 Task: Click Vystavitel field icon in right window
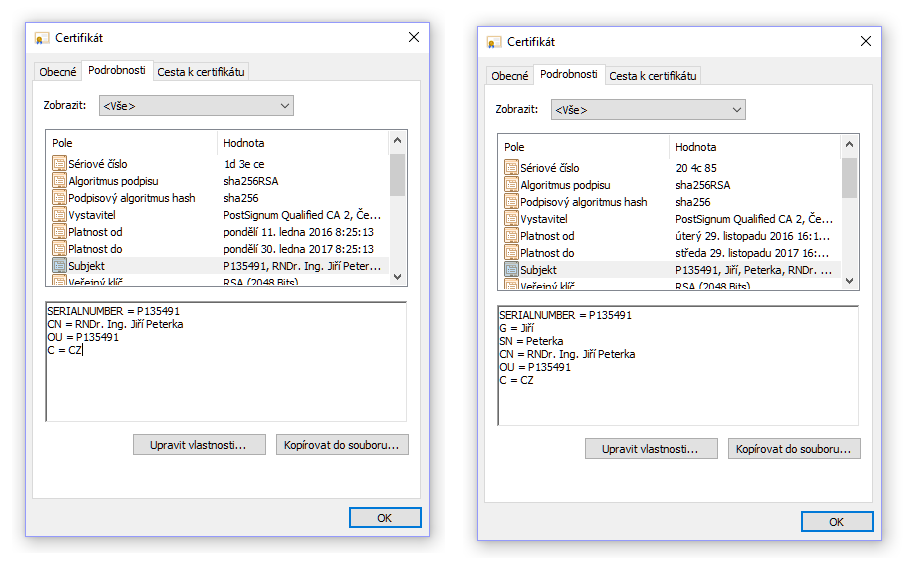click(511, 218)
